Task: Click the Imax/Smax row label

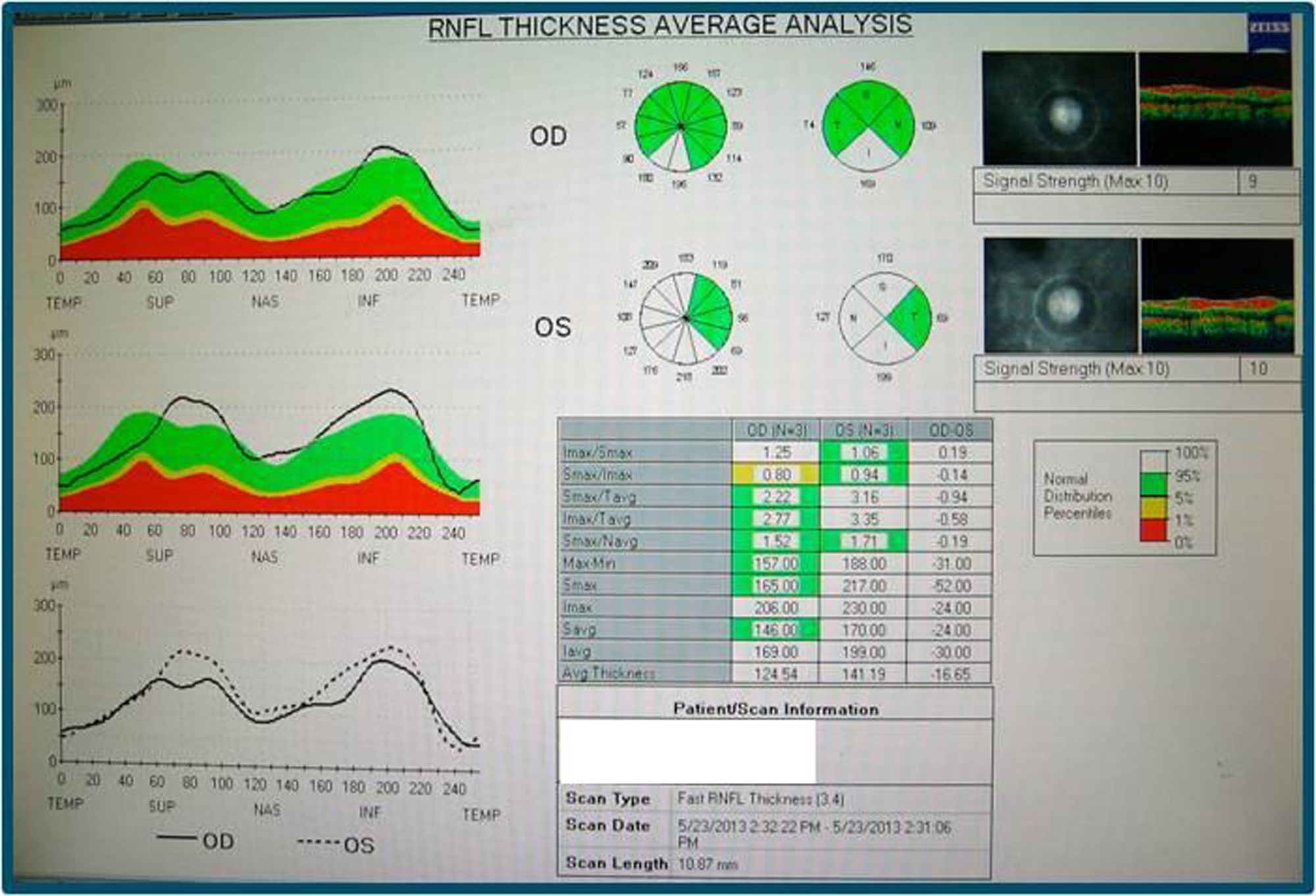Action: 597,453
